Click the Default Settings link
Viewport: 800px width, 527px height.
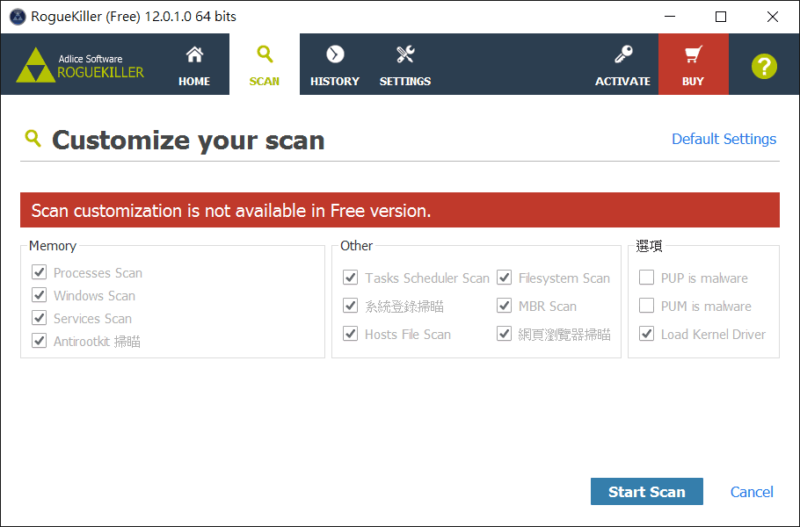point(723,139)
